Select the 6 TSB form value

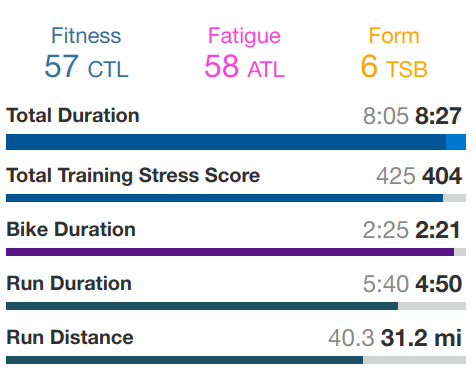[394, 66]
